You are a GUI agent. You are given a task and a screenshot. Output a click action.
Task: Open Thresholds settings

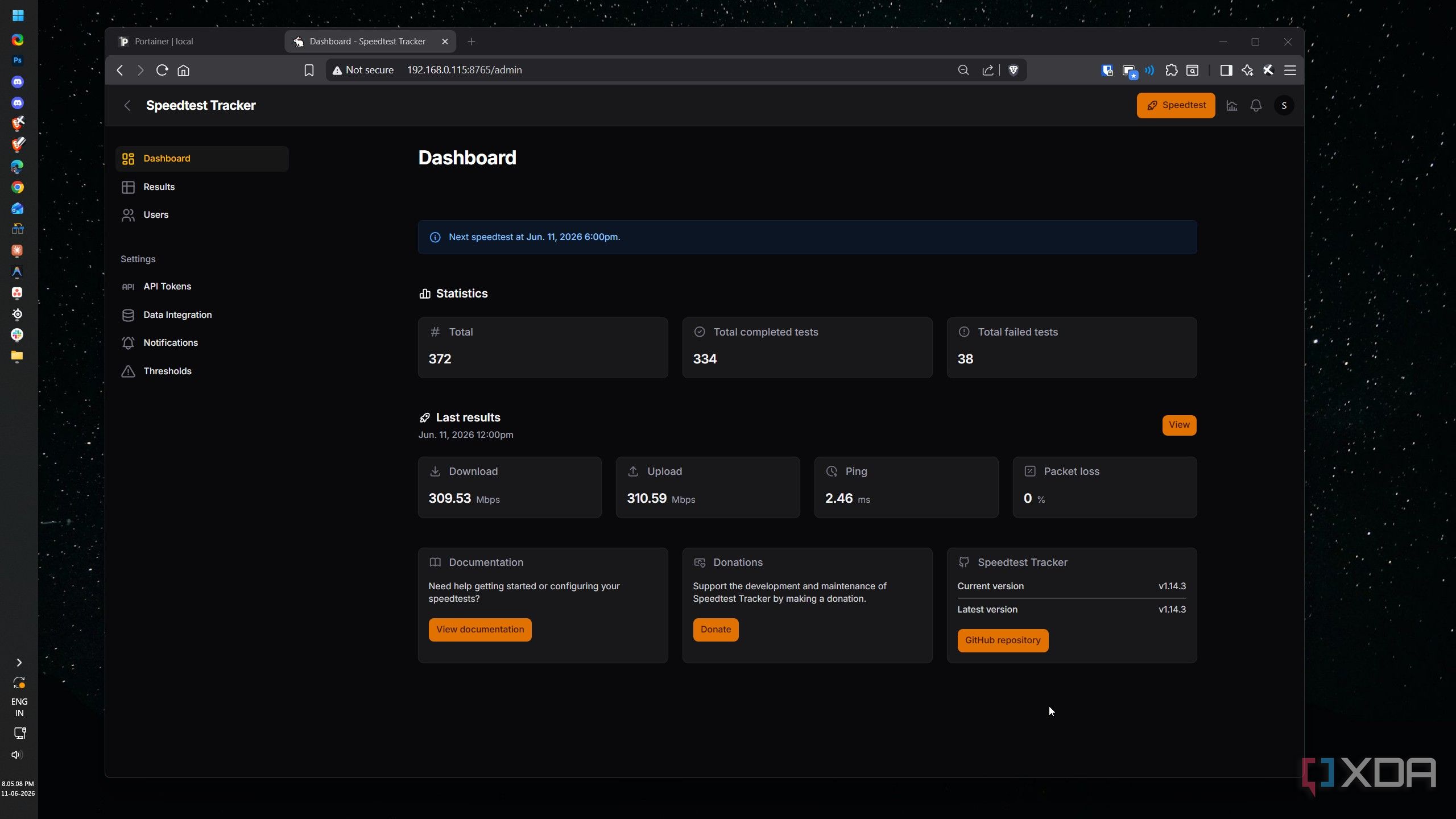pyautogui.click(x=202, y=371)
